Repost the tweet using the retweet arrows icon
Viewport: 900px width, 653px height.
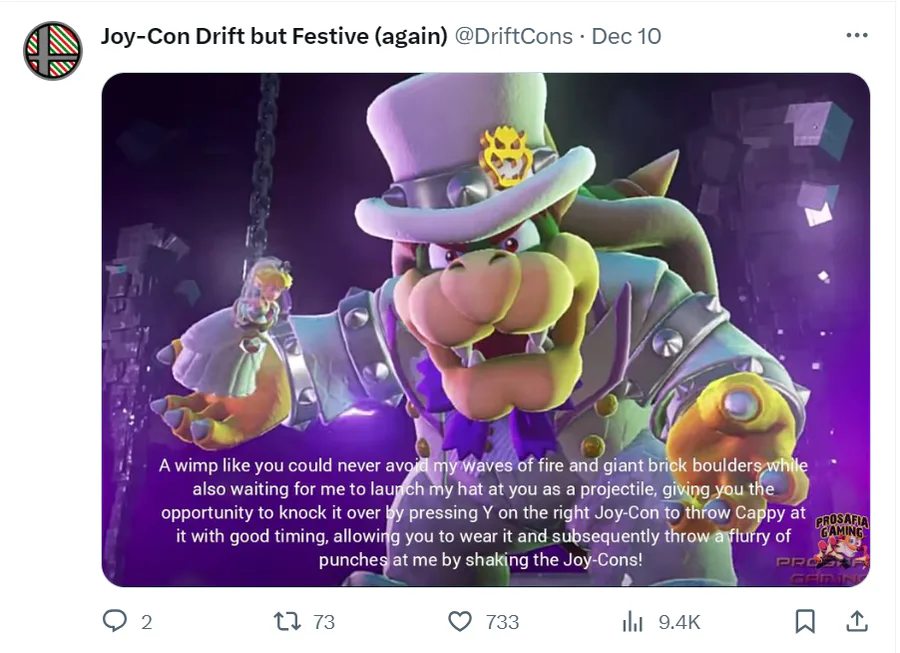coord(287,621)
